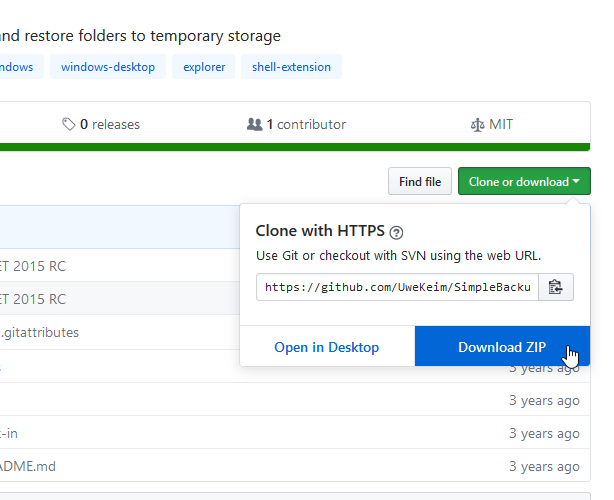
Task: Open the MIT license link
Action: (x=491, y=124)
